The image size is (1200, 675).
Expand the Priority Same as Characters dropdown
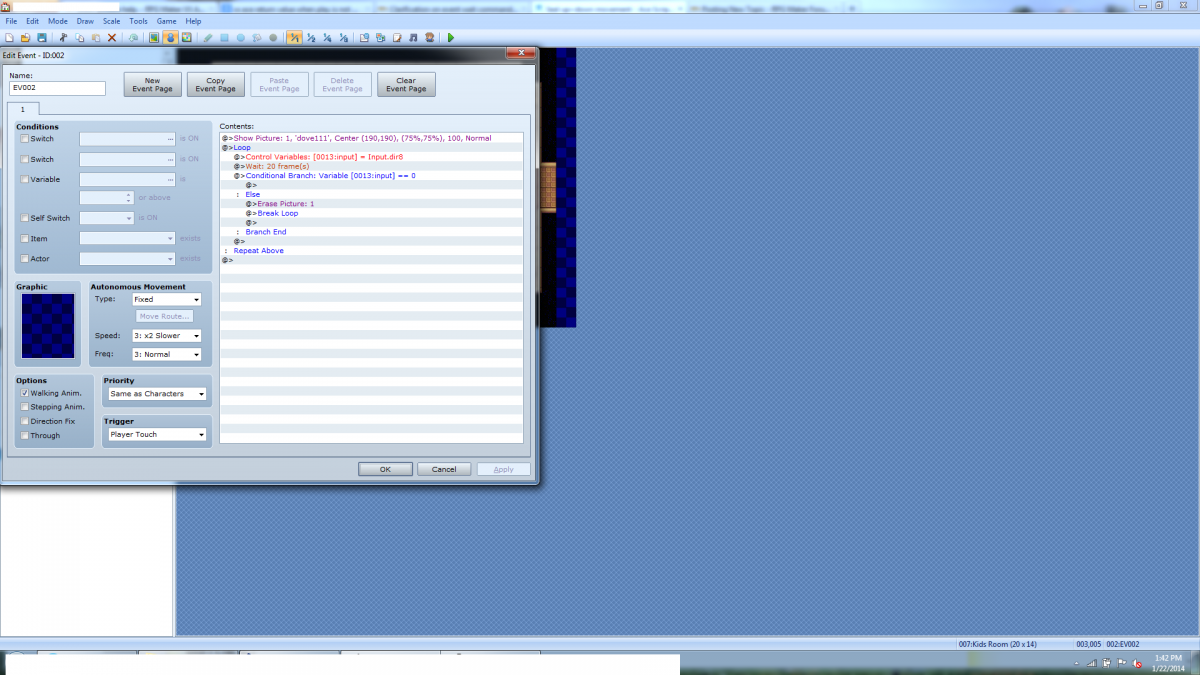156,394
